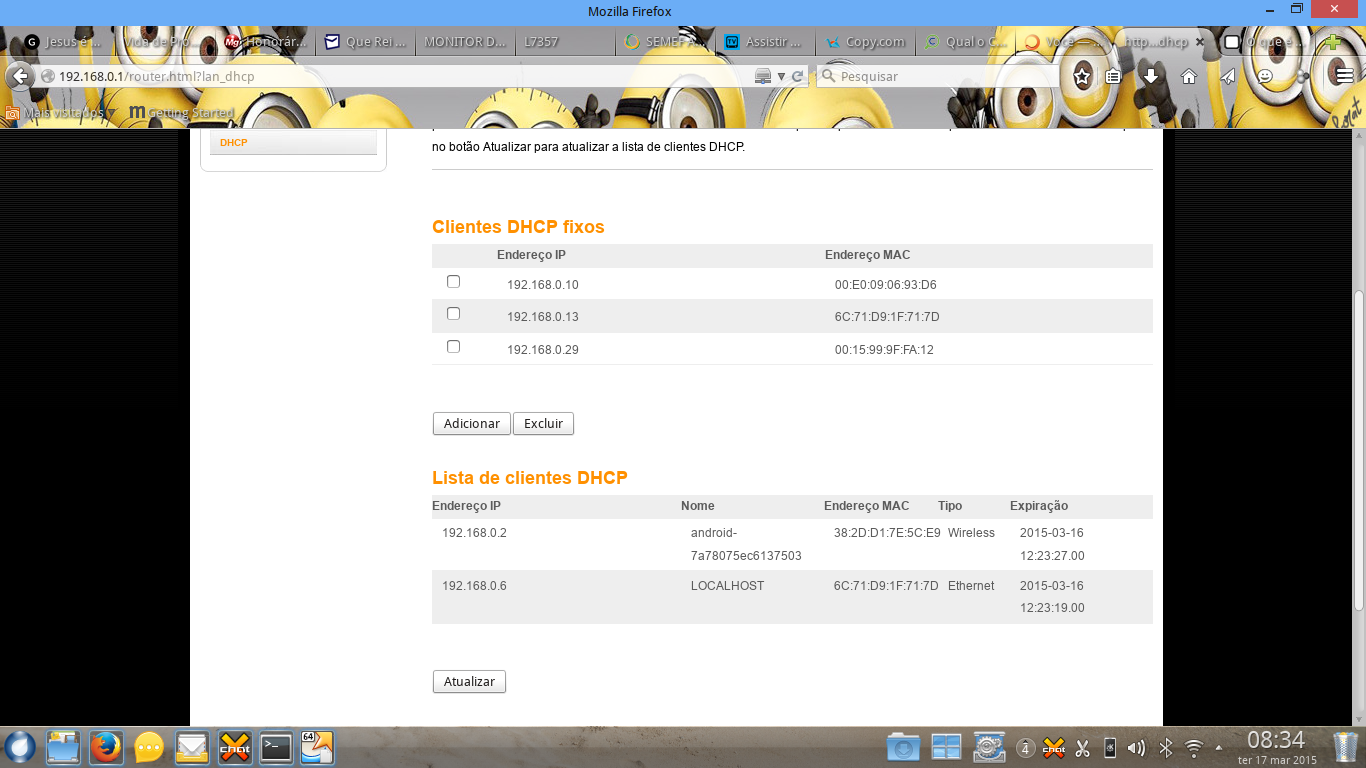
Task: Click the Atualizar button
Action: tap(469, 682)
